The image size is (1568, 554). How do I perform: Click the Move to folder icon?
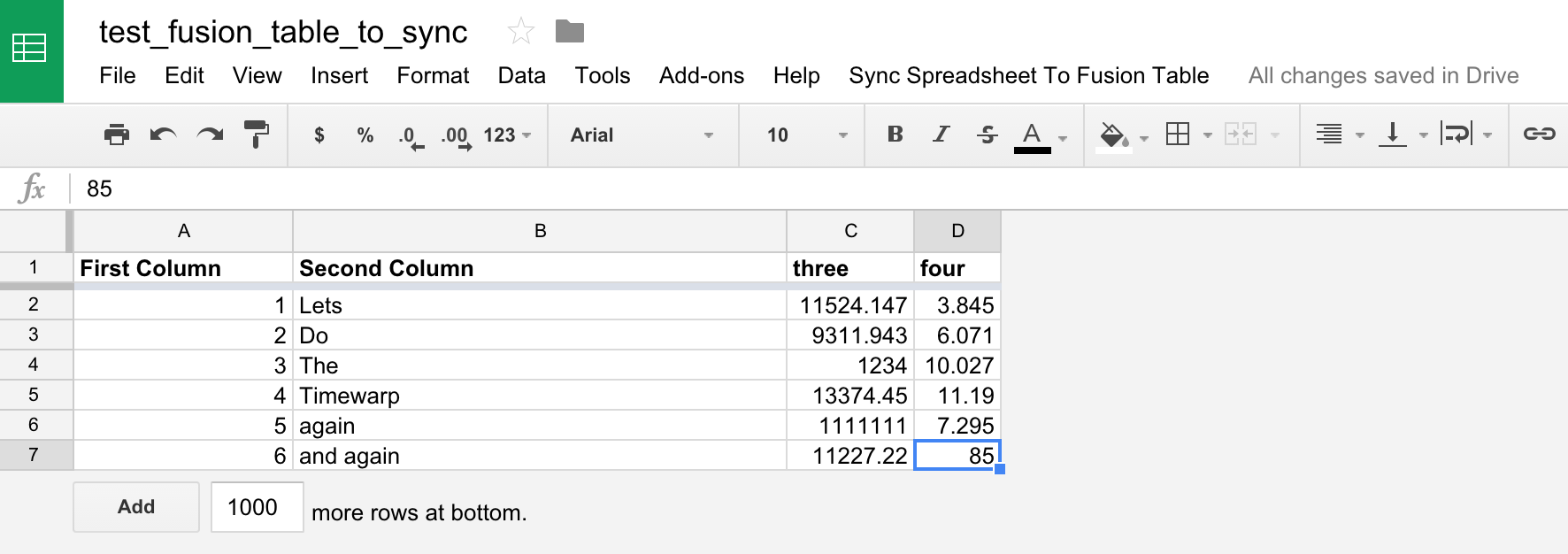point(569,32)
